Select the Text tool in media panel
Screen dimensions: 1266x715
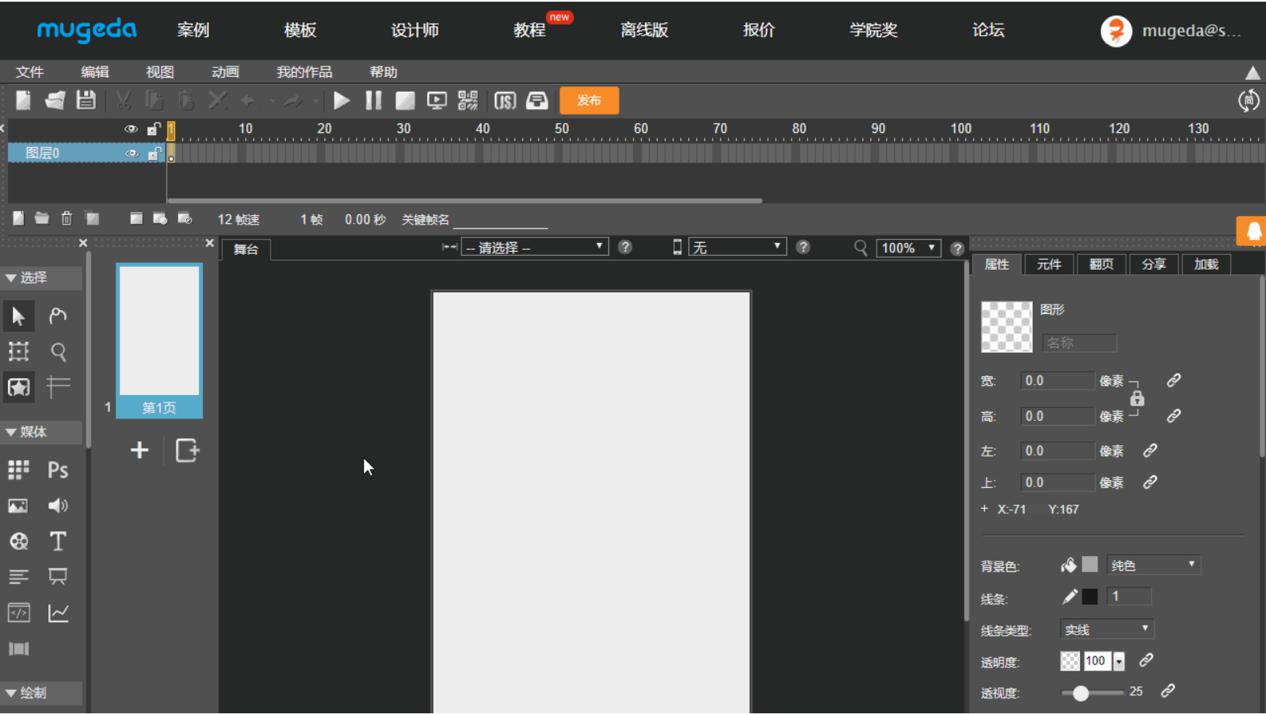pos(58,541)
